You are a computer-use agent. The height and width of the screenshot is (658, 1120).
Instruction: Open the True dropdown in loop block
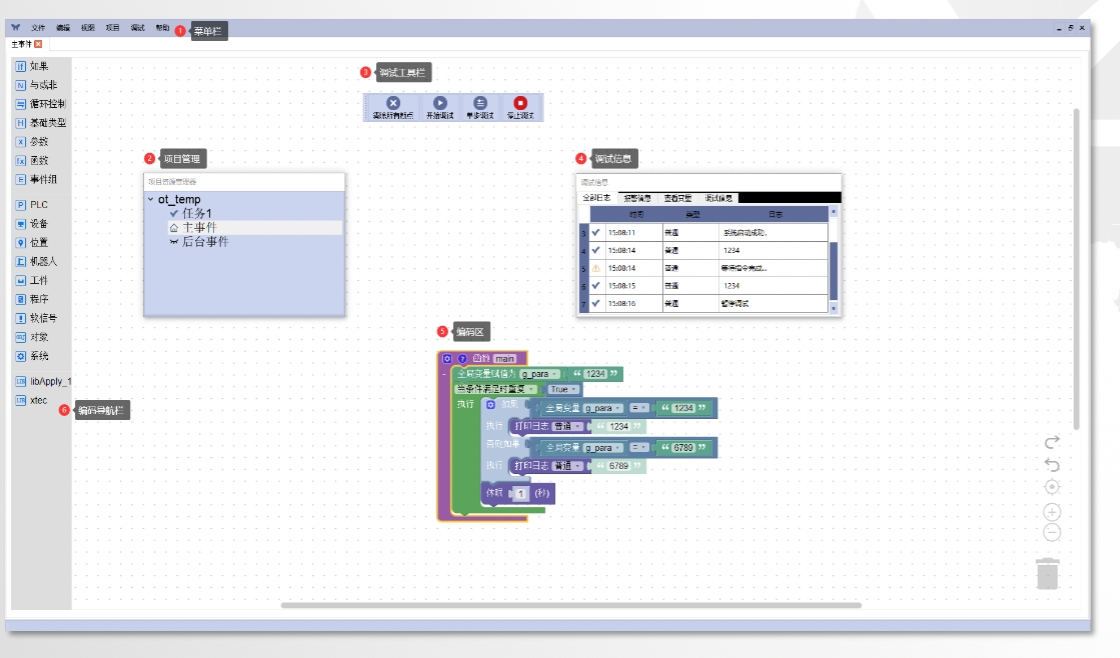[564, 389]
